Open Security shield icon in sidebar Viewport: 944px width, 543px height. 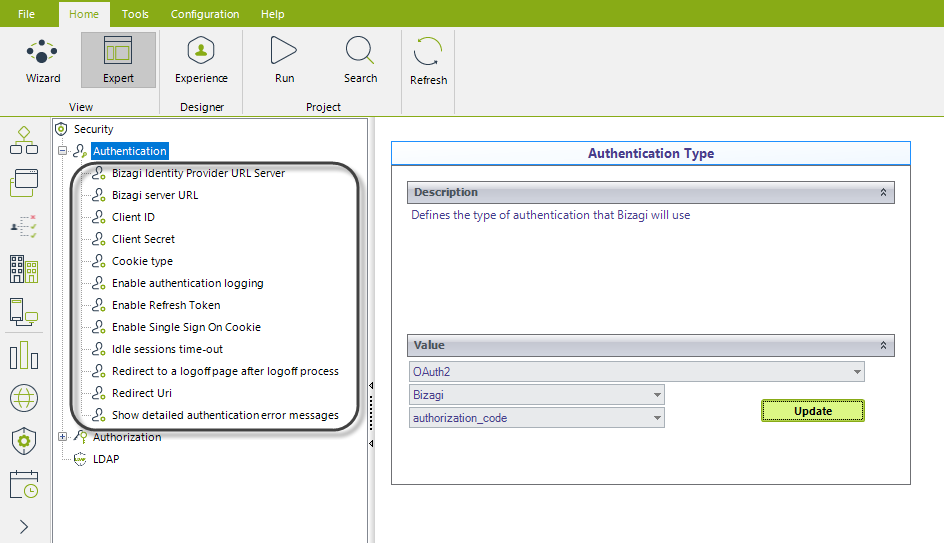(x=24, y=441)
